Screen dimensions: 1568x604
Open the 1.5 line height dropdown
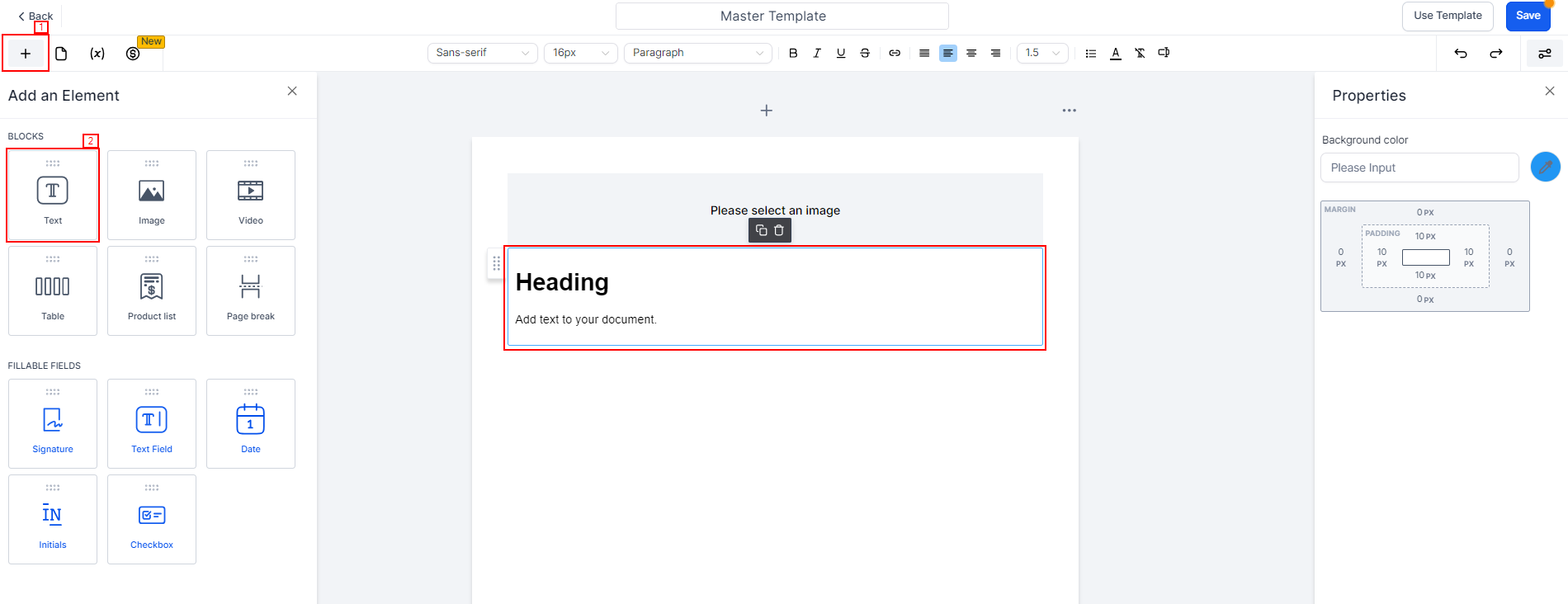pyautogui.click(x=1042, y=53)
